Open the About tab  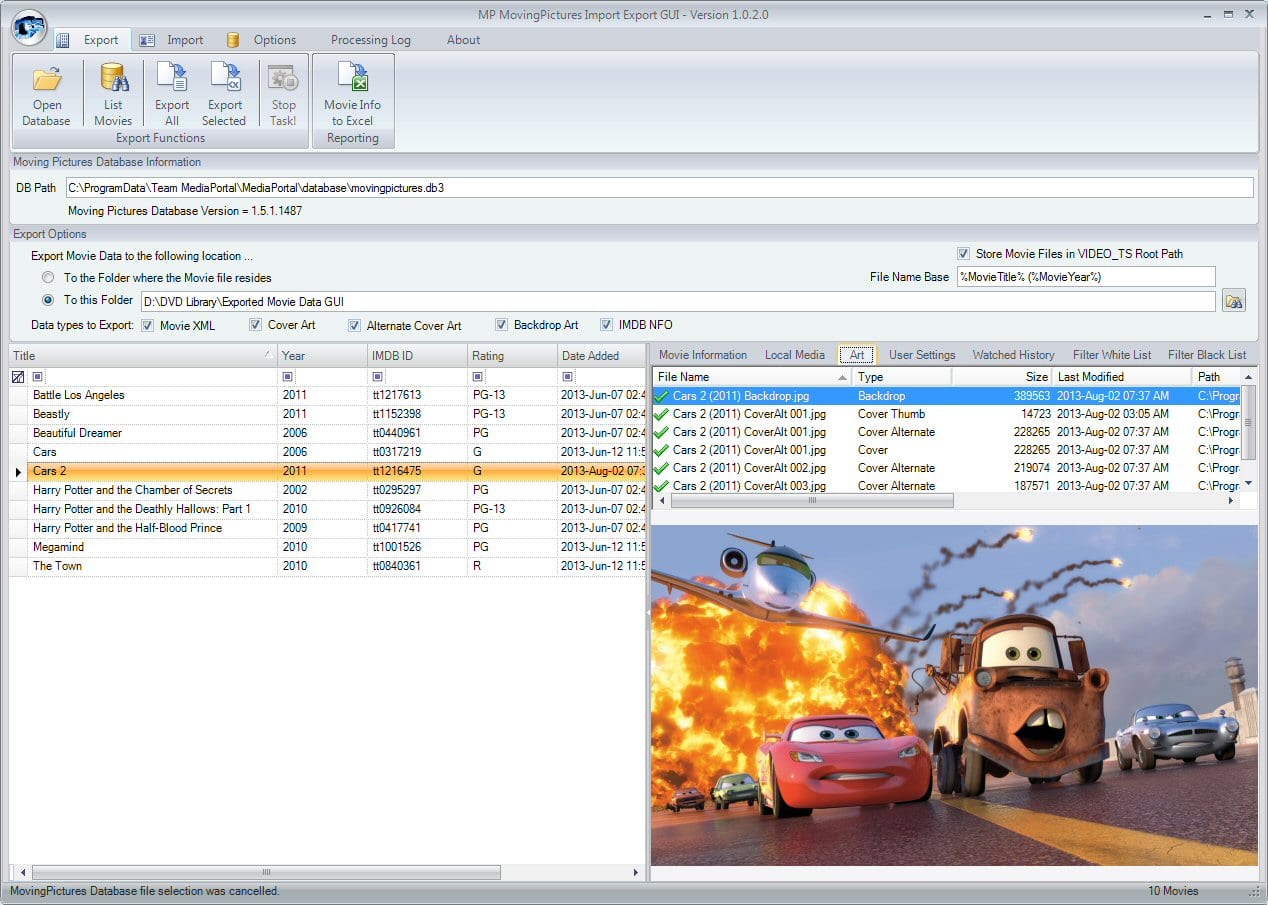coord(463,40)
